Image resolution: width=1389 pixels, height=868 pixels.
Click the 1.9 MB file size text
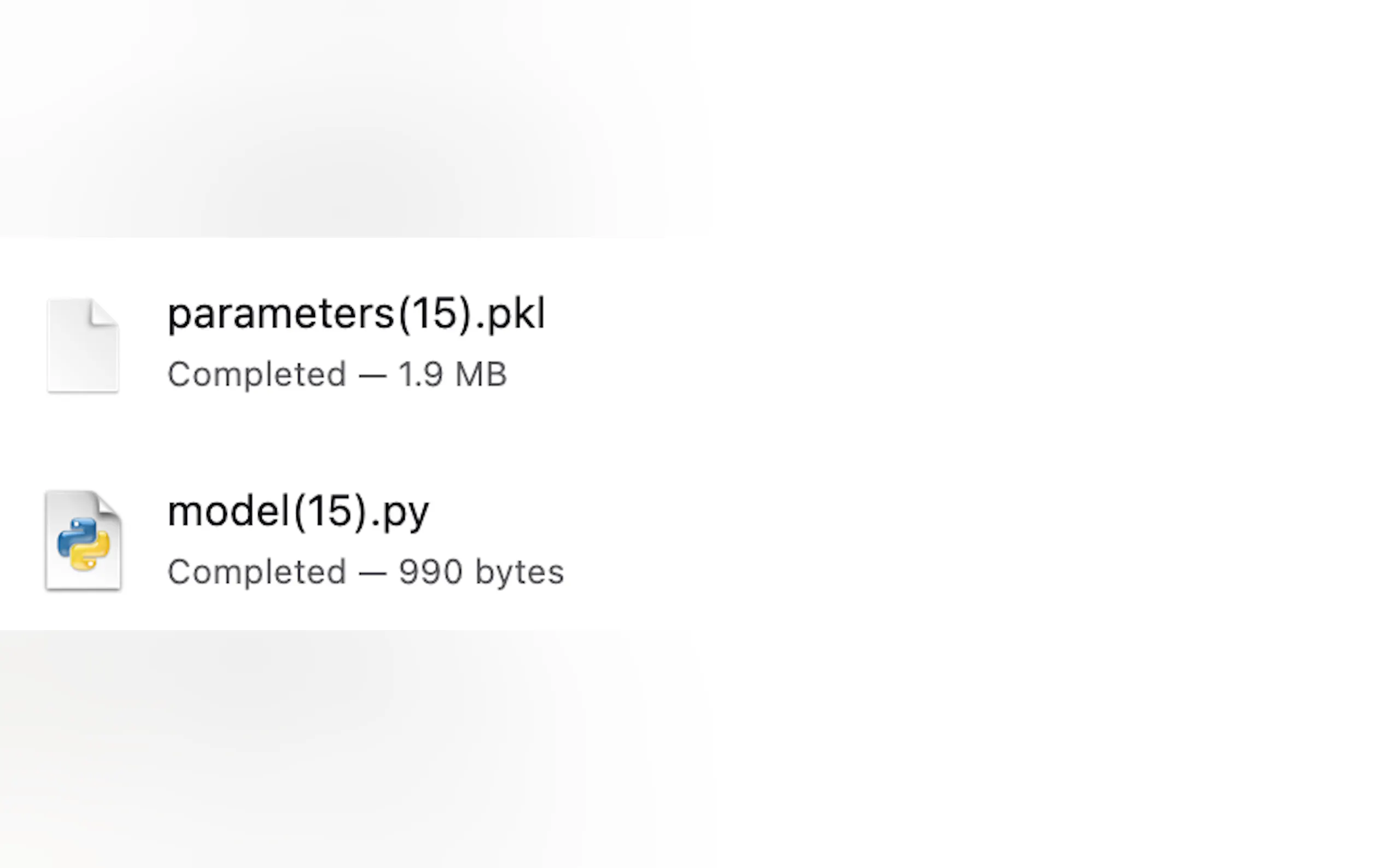pos(452,374)
